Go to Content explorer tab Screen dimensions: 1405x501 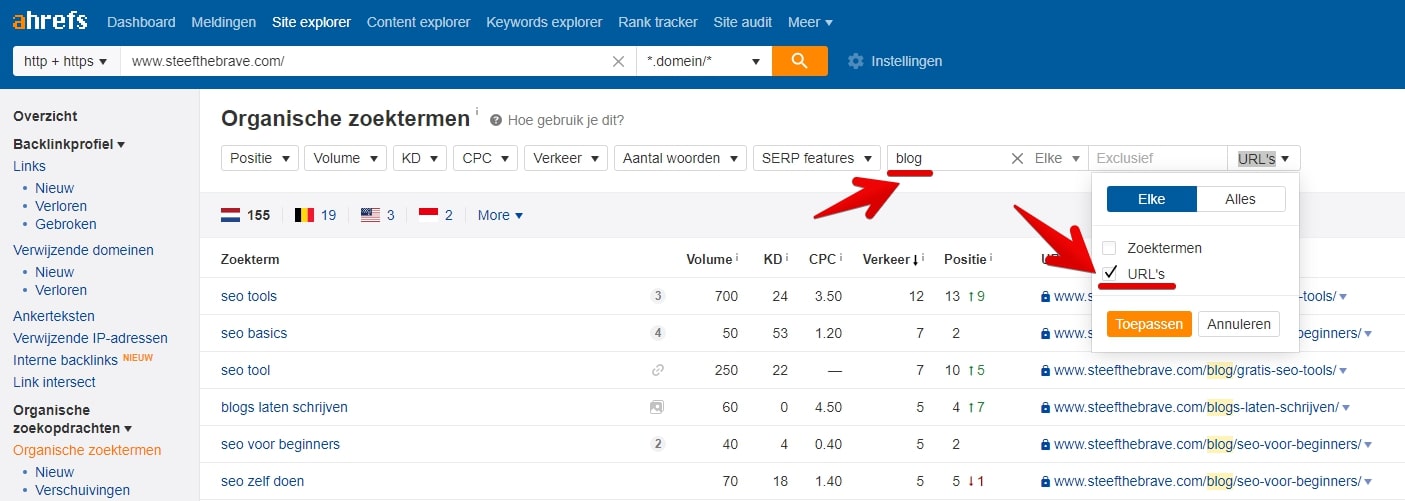(418, 22)
